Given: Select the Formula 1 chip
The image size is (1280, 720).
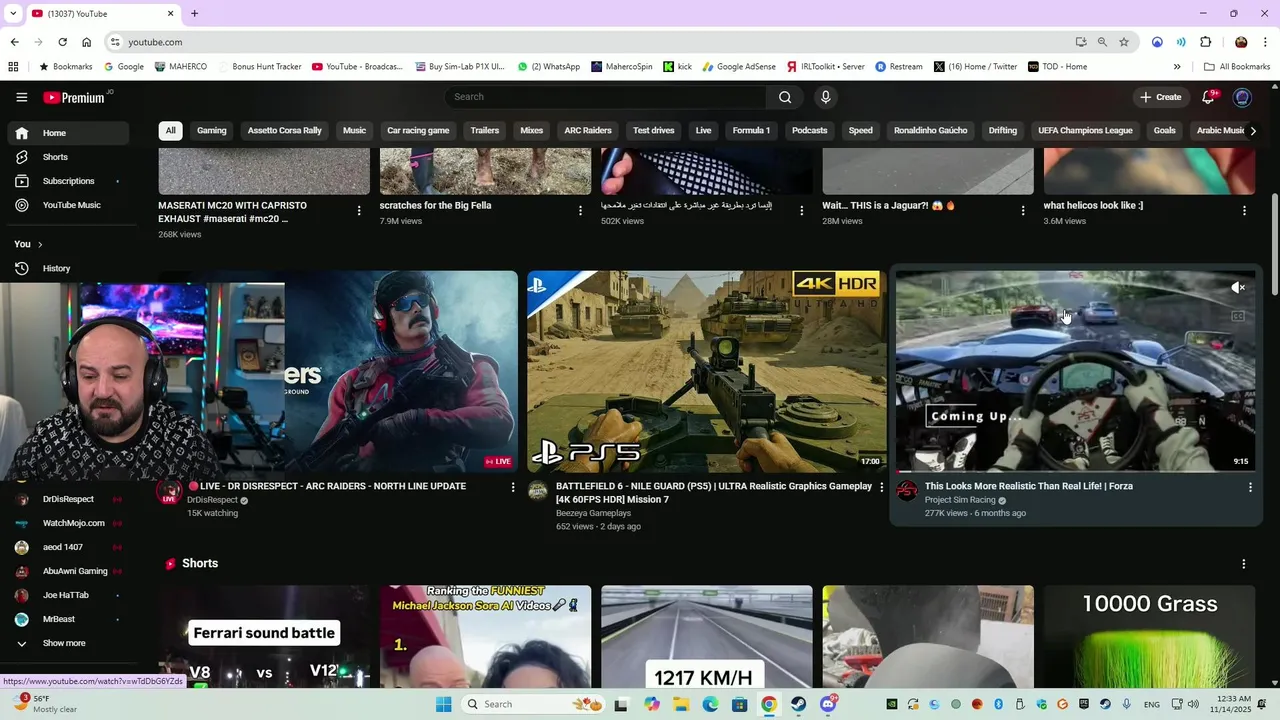Looking at the screenshot, I should (751, 131).
